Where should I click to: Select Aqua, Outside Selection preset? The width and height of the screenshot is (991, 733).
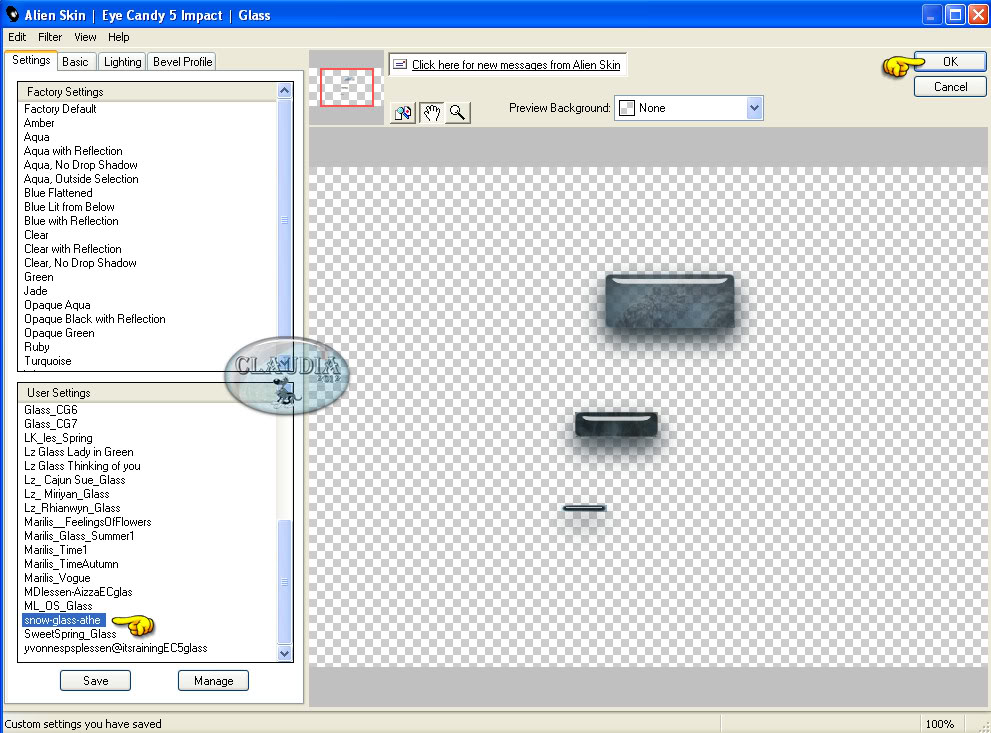pyautogui.click(x=81, y=179)
